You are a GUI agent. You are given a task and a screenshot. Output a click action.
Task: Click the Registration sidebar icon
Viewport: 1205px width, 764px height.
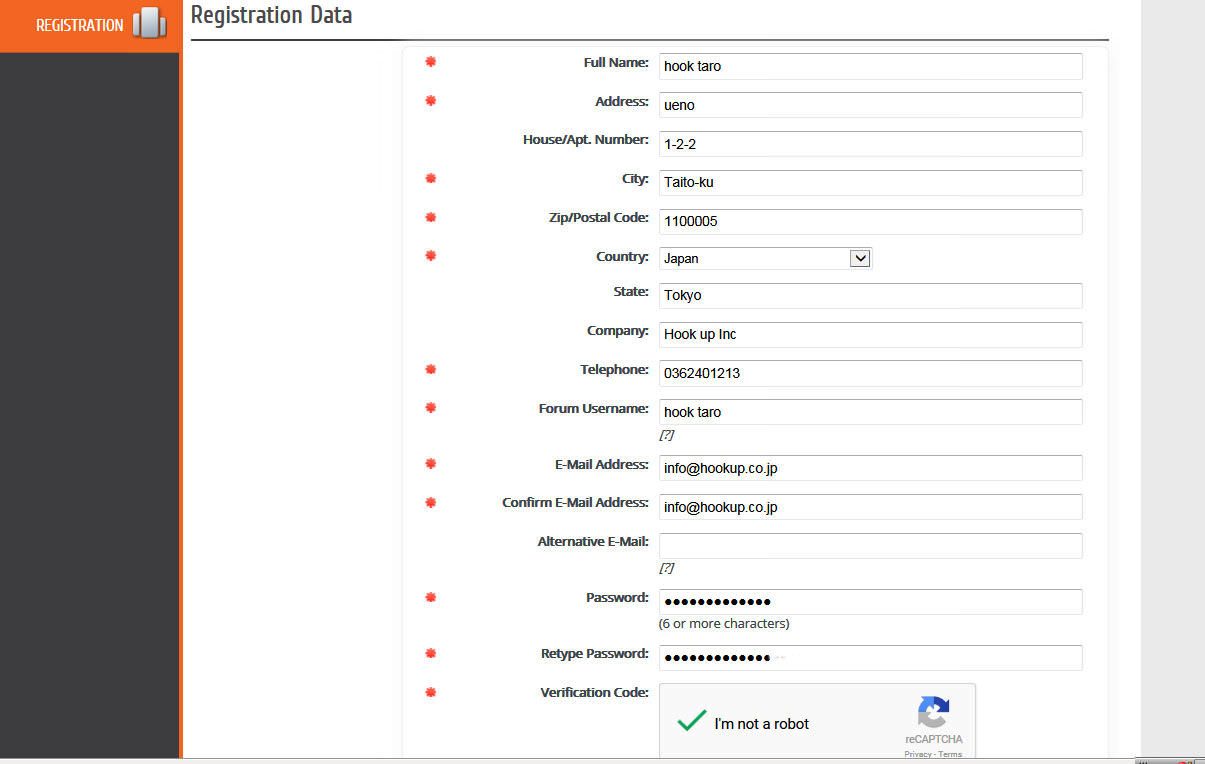pos(149,23)
